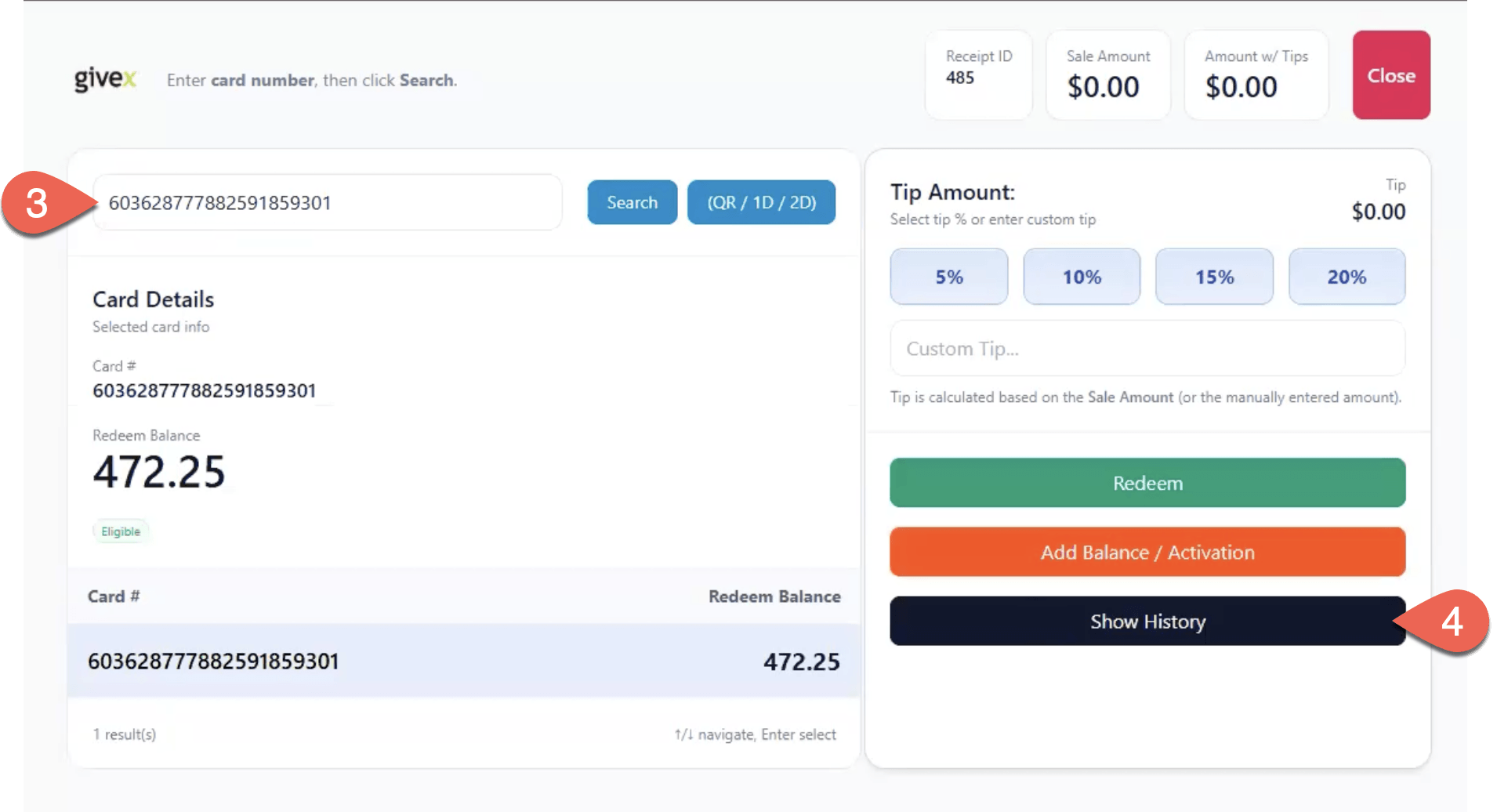This screenshot has height=812, width=1497.
Task: Open Show History for the card
Action: click(x=1147, y=621)
